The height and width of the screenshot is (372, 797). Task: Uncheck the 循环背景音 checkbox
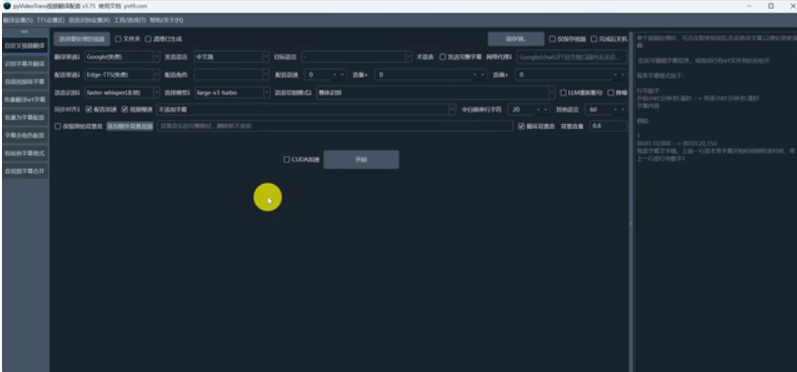click(536, 126)
